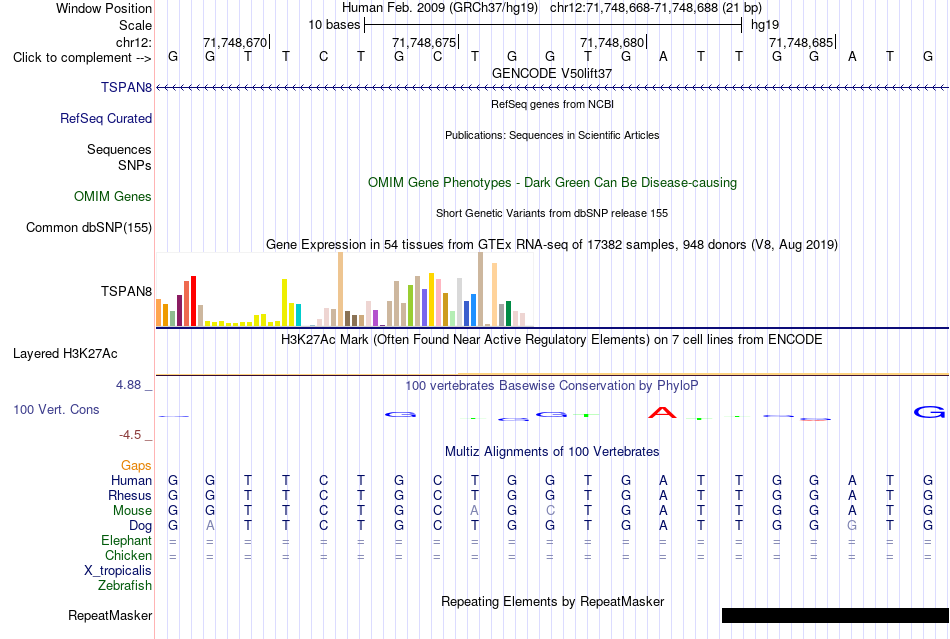Click the hg19 label beside the scale
950x639 pixels.
tap(765, 25)
